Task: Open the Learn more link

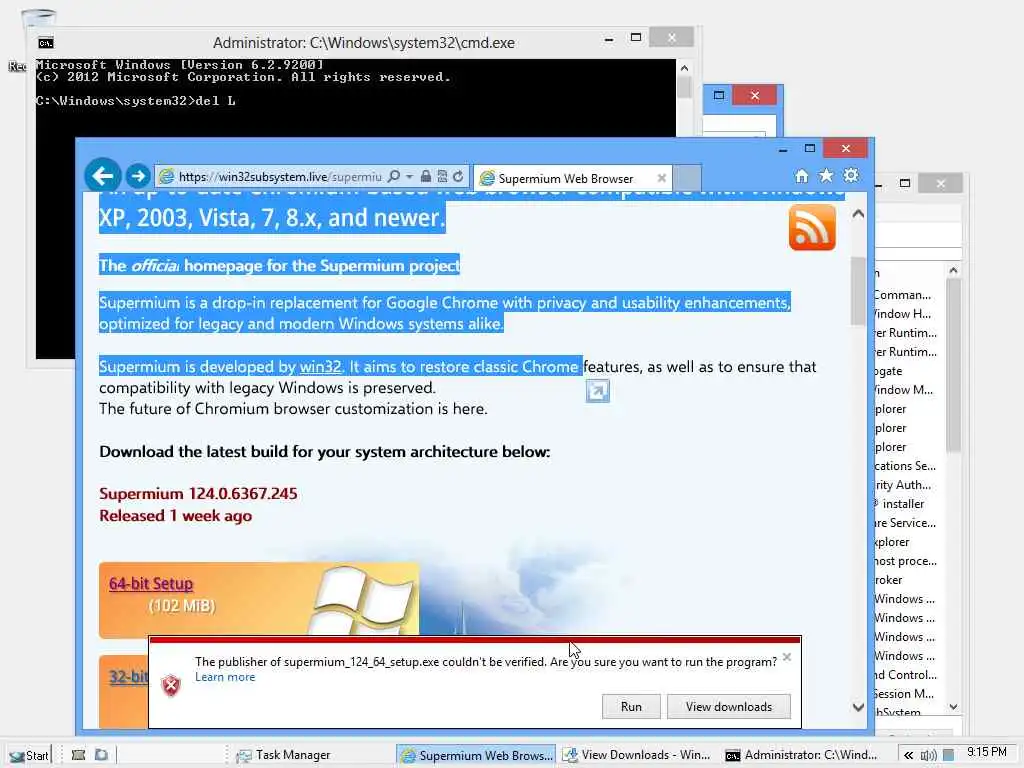Action: point(225,677)
